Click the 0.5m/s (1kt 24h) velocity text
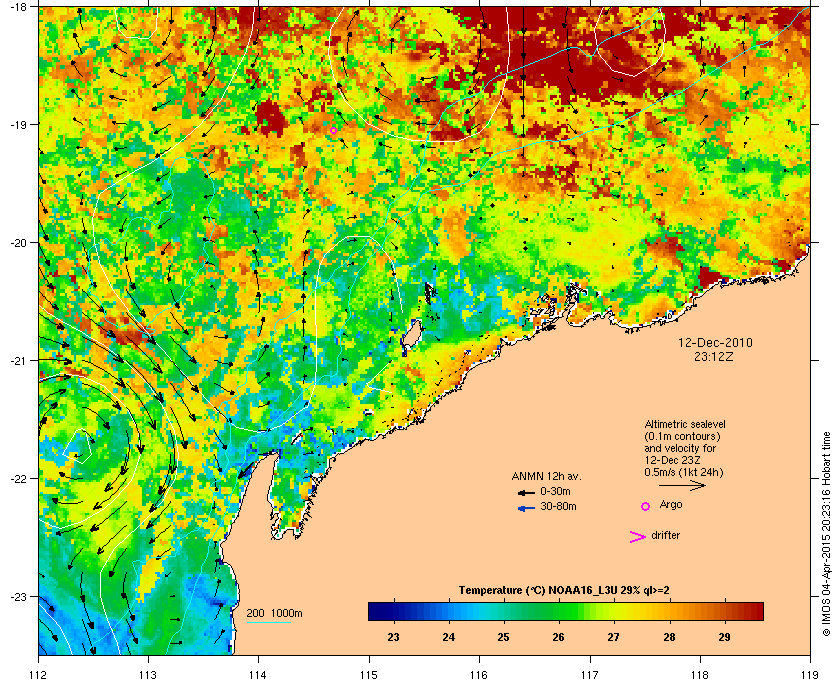Screen dimensions: 840x680 click(684, 473)
